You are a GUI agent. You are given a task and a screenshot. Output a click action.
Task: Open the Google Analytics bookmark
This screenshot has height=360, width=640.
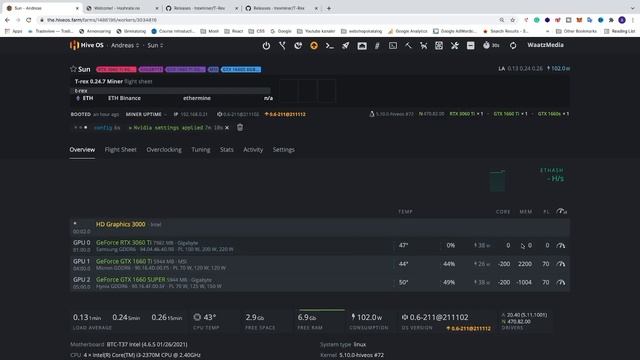pyautogui.click(x=407, y=31)
